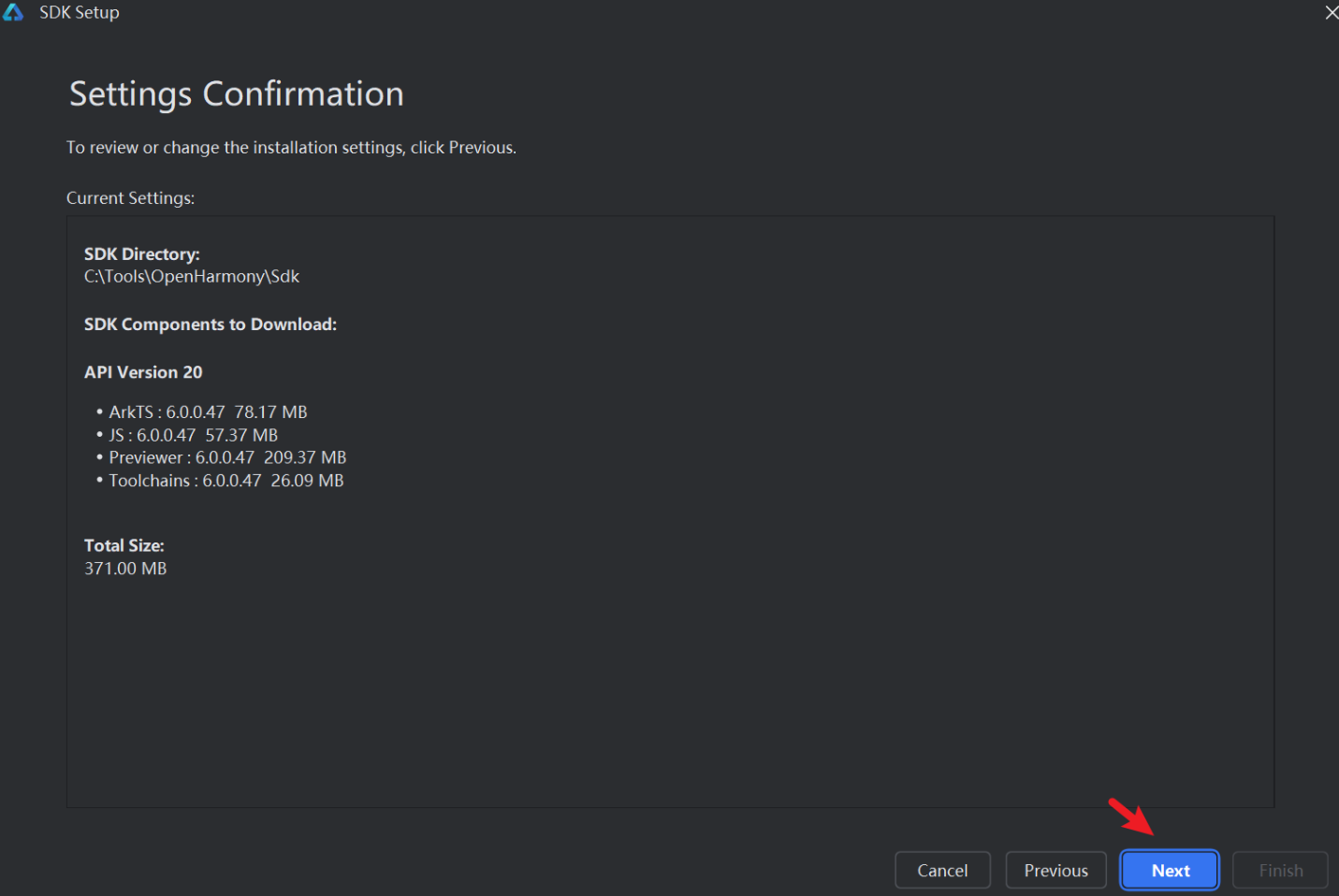Screen dimensions: 1339x896
Task: Click the Previewer 209.37 MB line
Action: pos(227,458)
